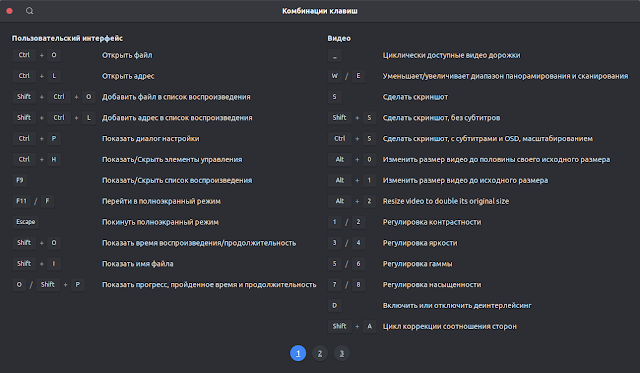
Task: Select the 'Открыть адрес' shortcut label
Action: [128, 76]
